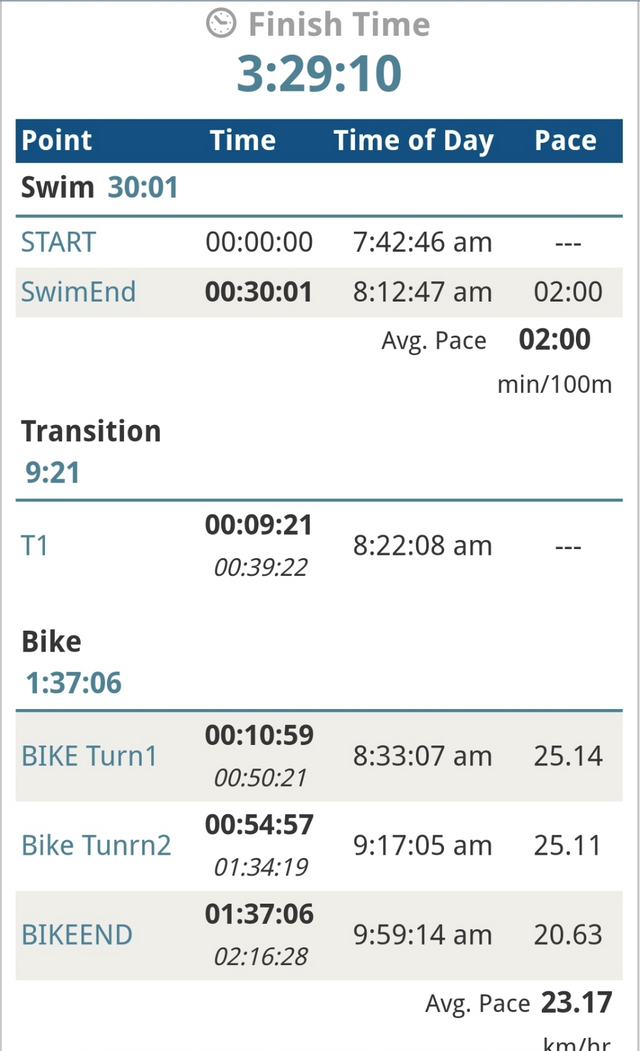Image resolution: width=640 pixels, height=1051 pixels.
Task: Click the BIKEEND time of day 9:59:14 am
Action: [422, 935]
